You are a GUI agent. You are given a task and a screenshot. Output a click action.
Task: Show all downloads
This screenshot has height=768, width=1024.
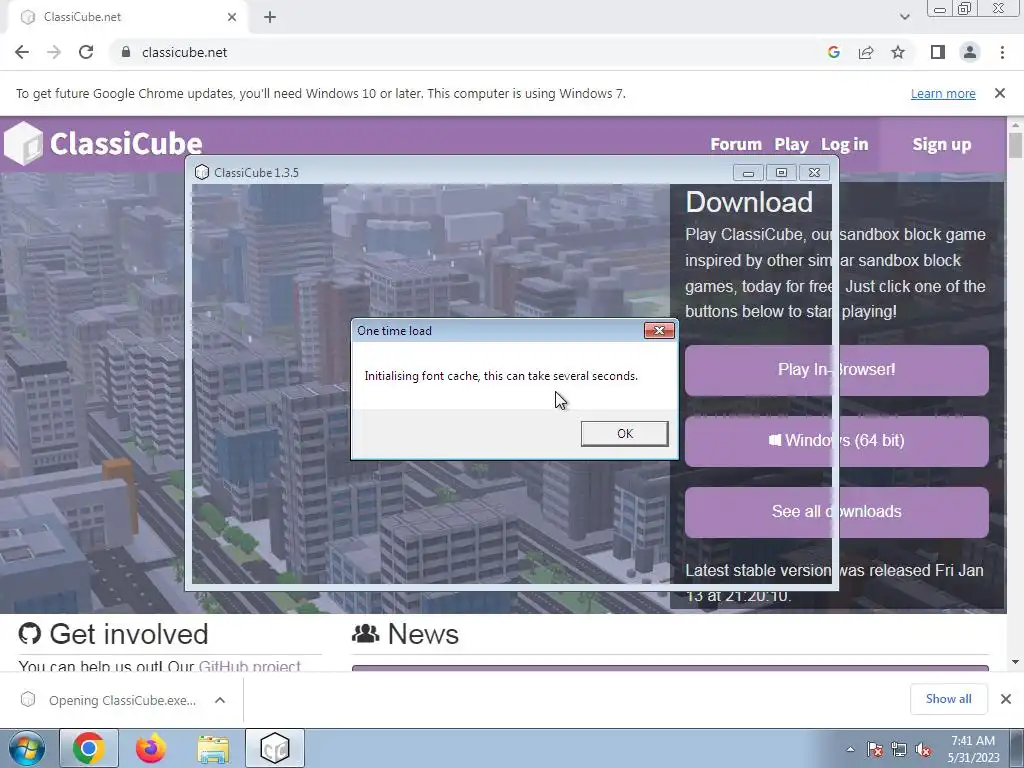pos(948,699)
